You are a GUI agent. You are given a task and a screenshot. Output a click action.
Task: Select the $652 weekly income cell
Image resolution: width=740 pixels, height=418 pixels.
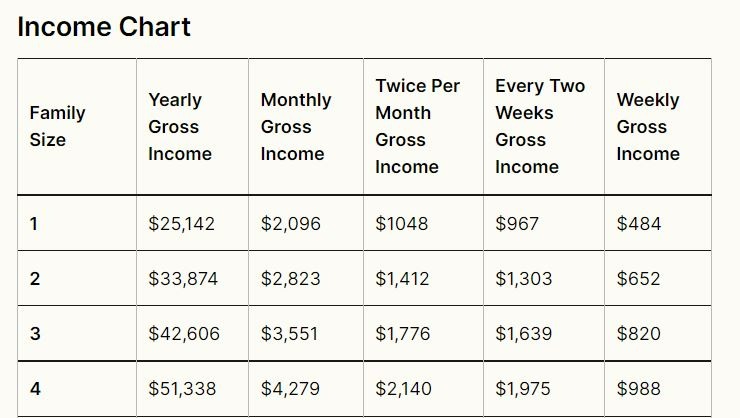[639, 279]
